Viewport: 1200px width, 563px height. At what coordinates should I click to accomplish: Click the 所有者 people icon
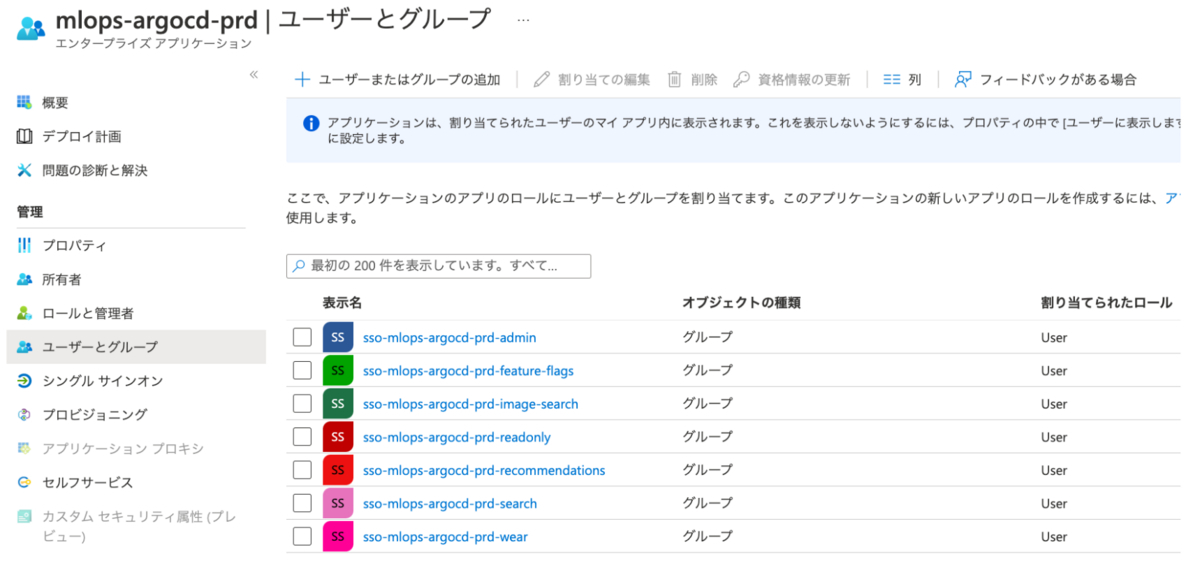pyautogui.click(x=25, y=280)
